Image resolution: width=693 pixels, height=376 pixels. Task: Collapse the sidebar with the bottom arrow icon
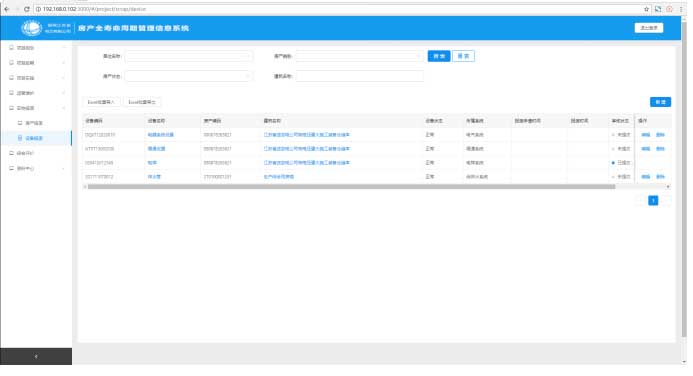click(x=36, y=356)
